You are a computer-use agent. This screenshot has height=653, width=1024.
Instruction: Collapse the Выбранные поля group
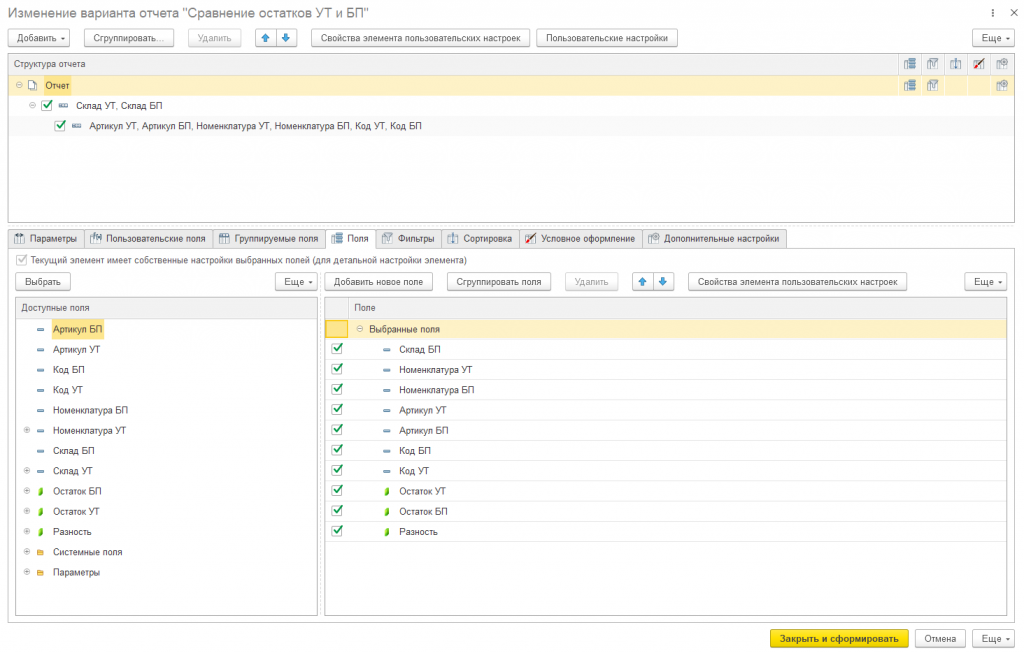(x=360, y=329)
